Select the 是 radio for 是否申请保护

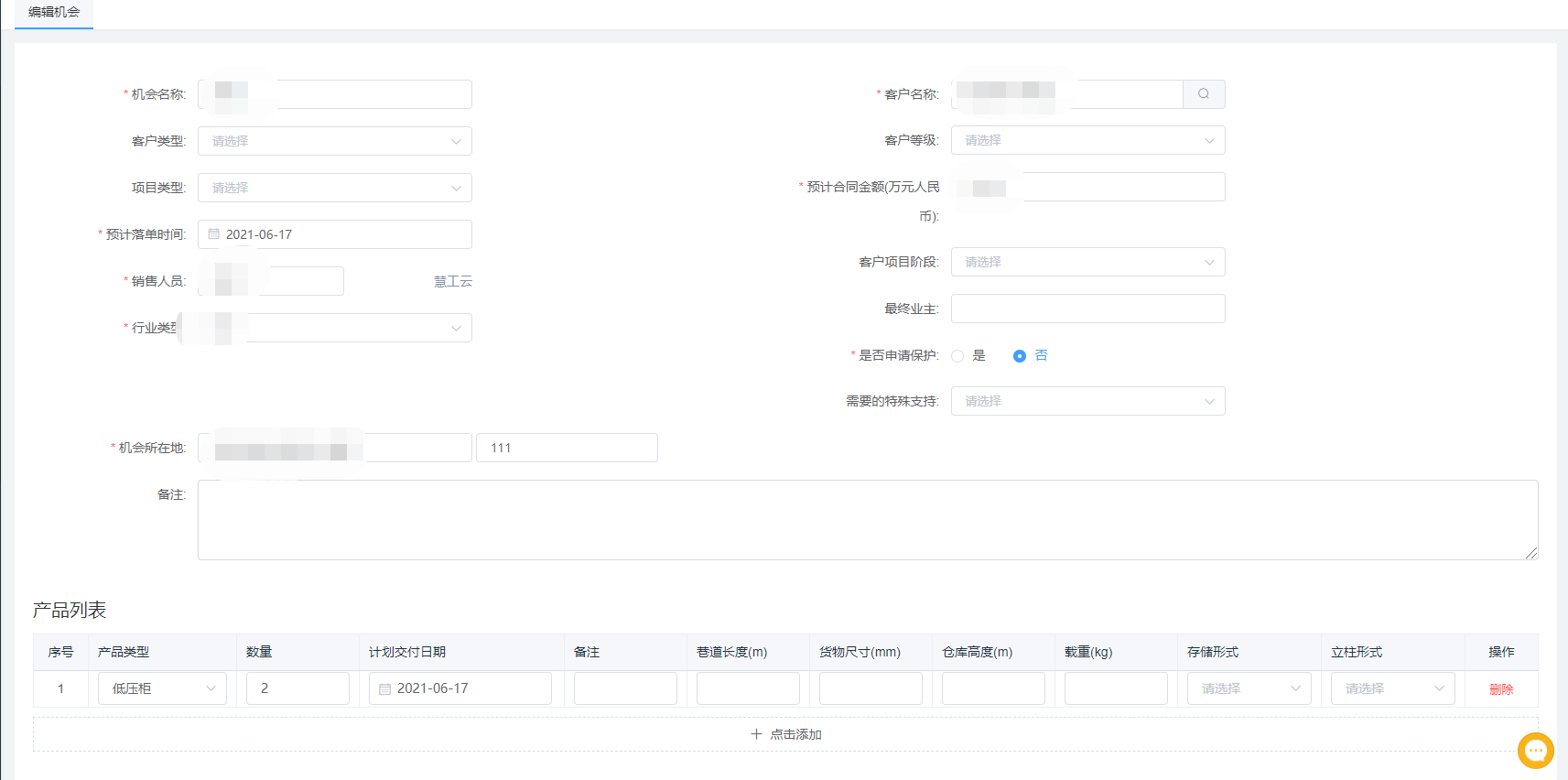[957, 356]
